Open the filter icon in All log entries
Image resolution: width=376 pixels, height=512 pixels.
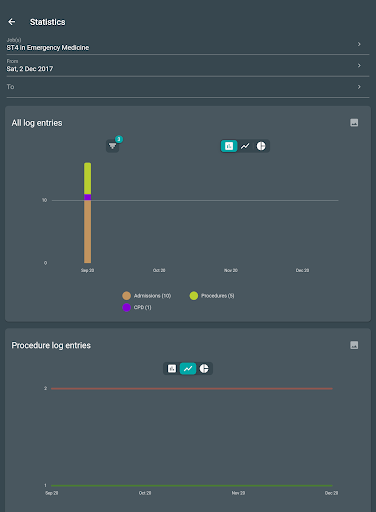113,146
